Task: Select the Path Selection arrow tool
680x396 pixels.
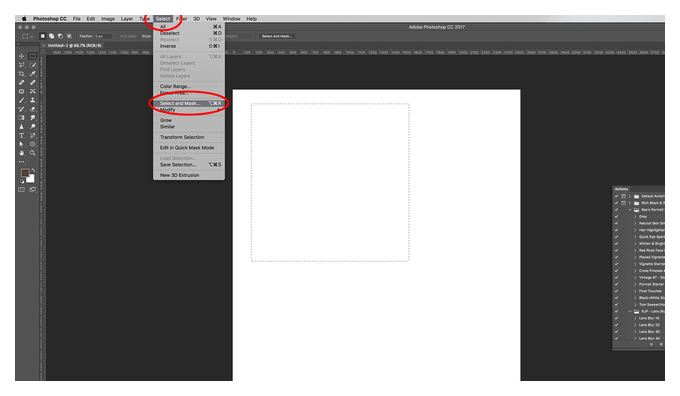Action: (21, 144)
